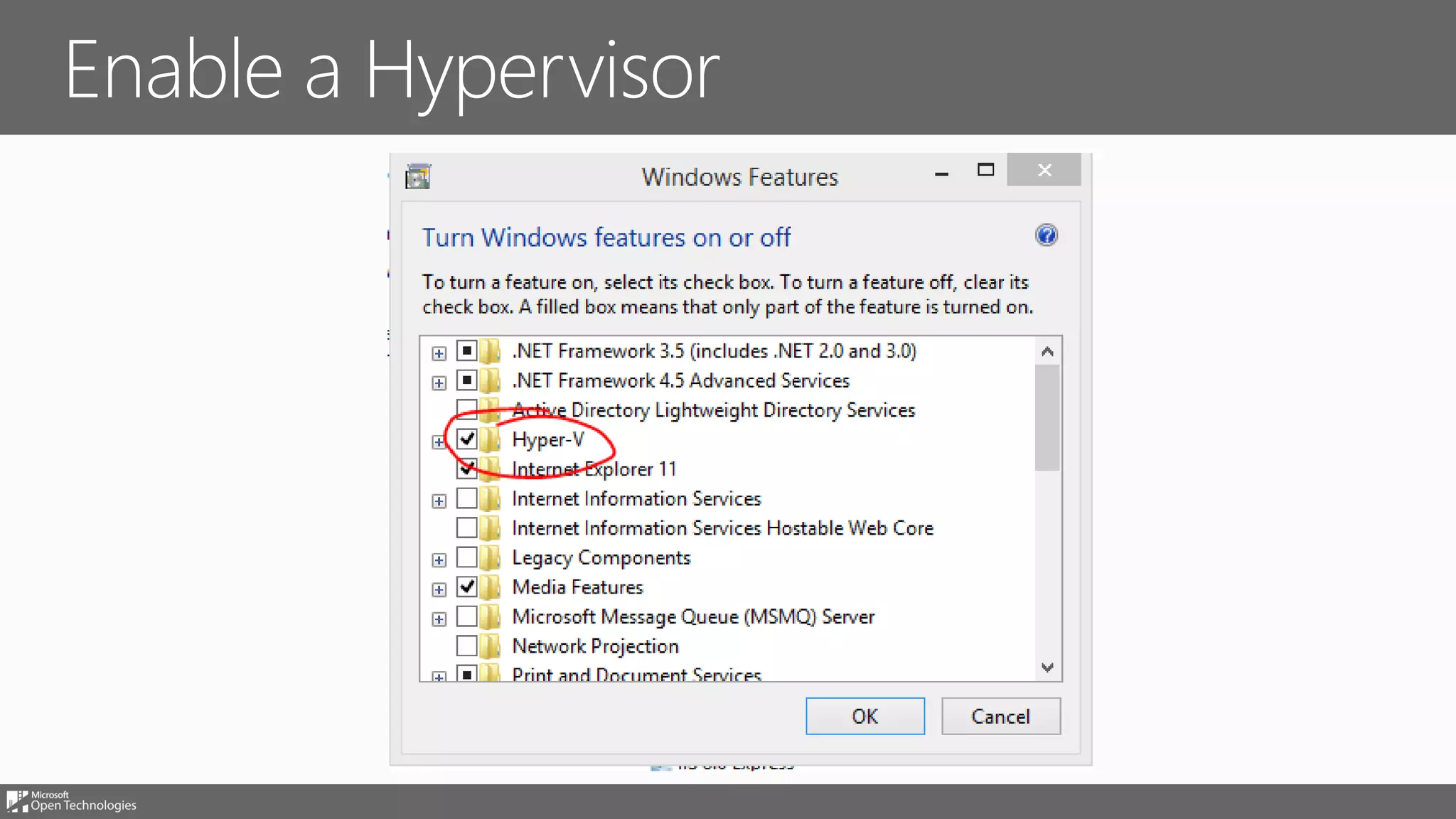
Task: Uncheck the Hyper-V checkbox
Action: click(466, 439)
